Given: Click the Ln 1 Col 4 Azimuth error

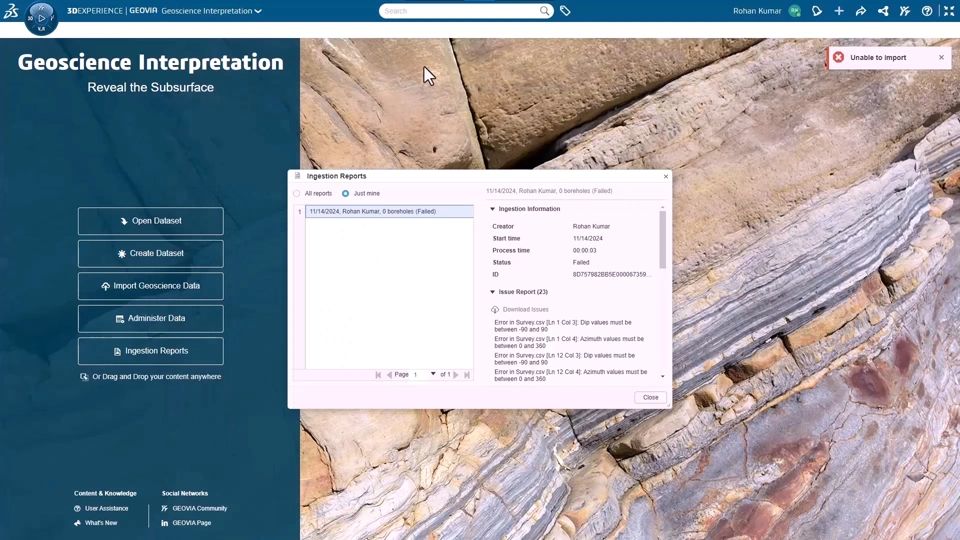Looking at the screenshot, I should (569, 342).
